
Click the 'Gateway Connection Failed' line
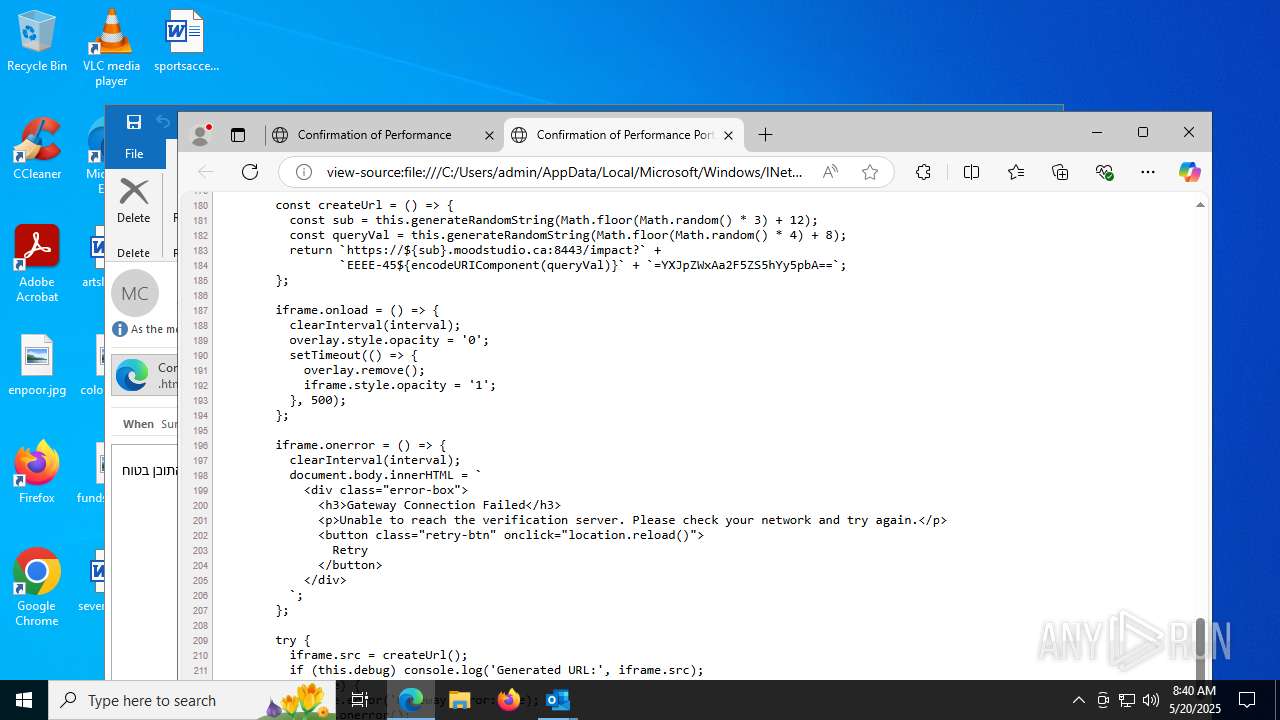click(440, 505)
